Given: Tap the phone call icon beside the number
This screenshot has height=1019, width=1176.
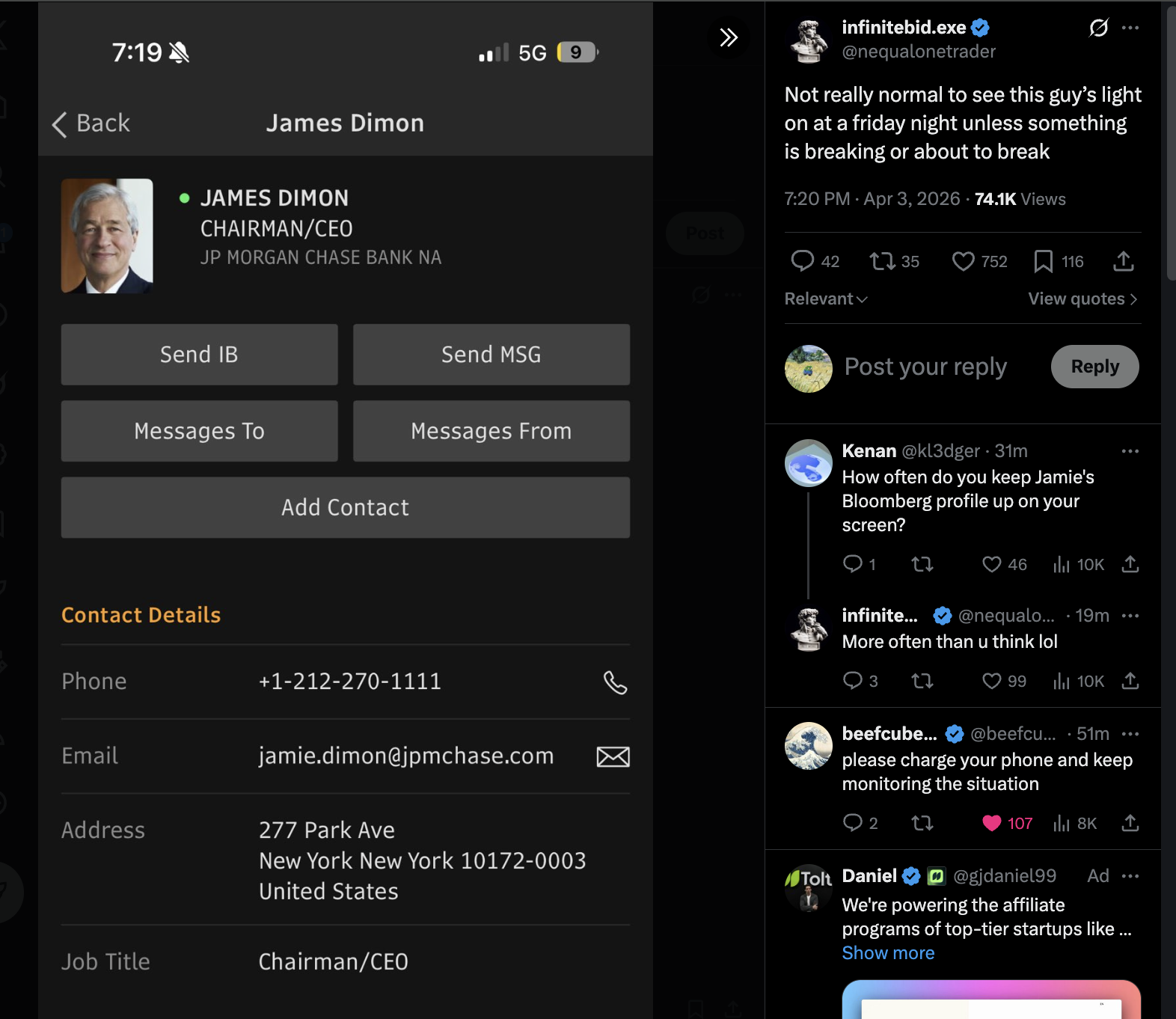Looking at the screenshot, I should (615, 682).
